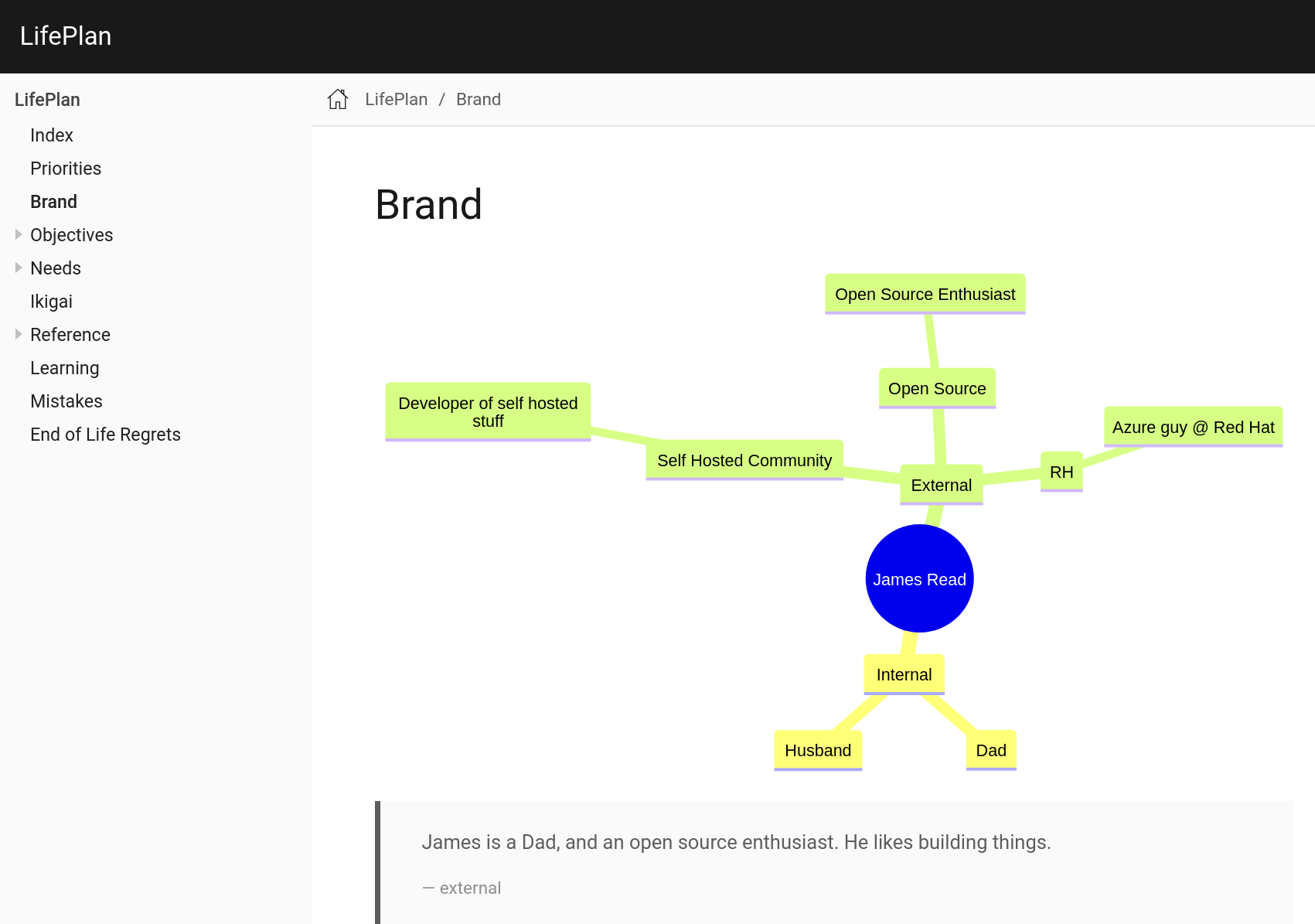Click the yellow Internal node
The height and width of the screenshot is (924, 1315).
(x=904, y=674)
